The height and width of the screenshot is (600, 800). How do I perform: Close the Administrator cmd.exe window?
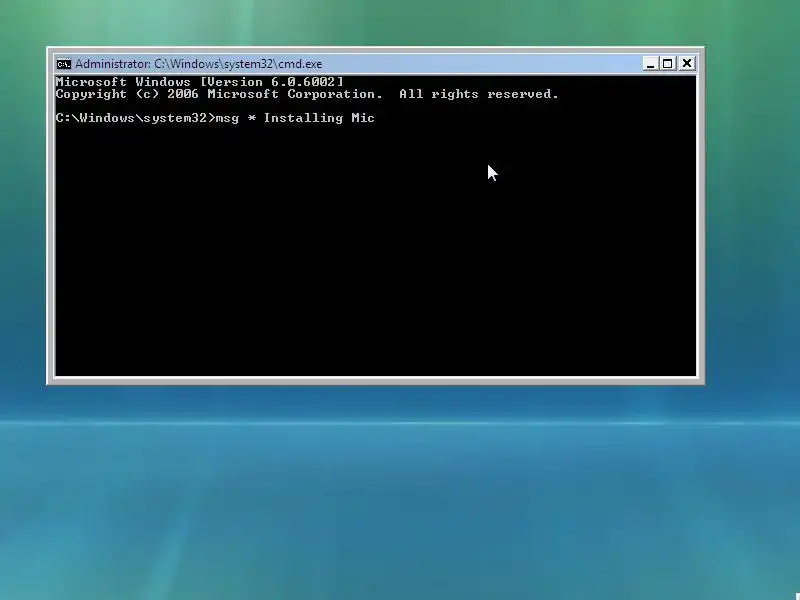(687, 64)
